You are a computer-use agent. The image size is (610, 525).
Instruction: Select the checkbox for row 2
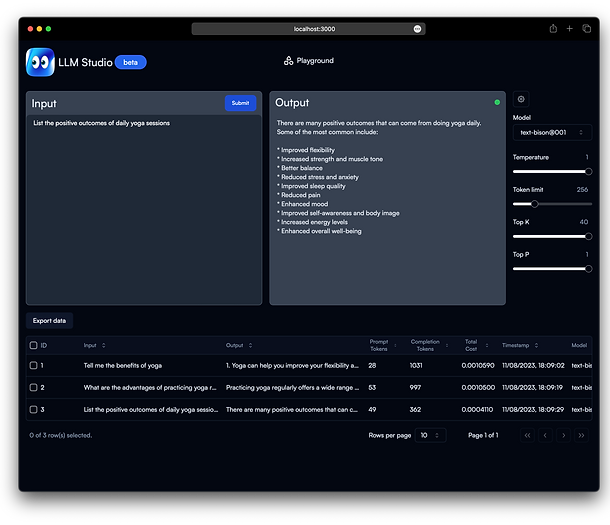coord(33,387)
